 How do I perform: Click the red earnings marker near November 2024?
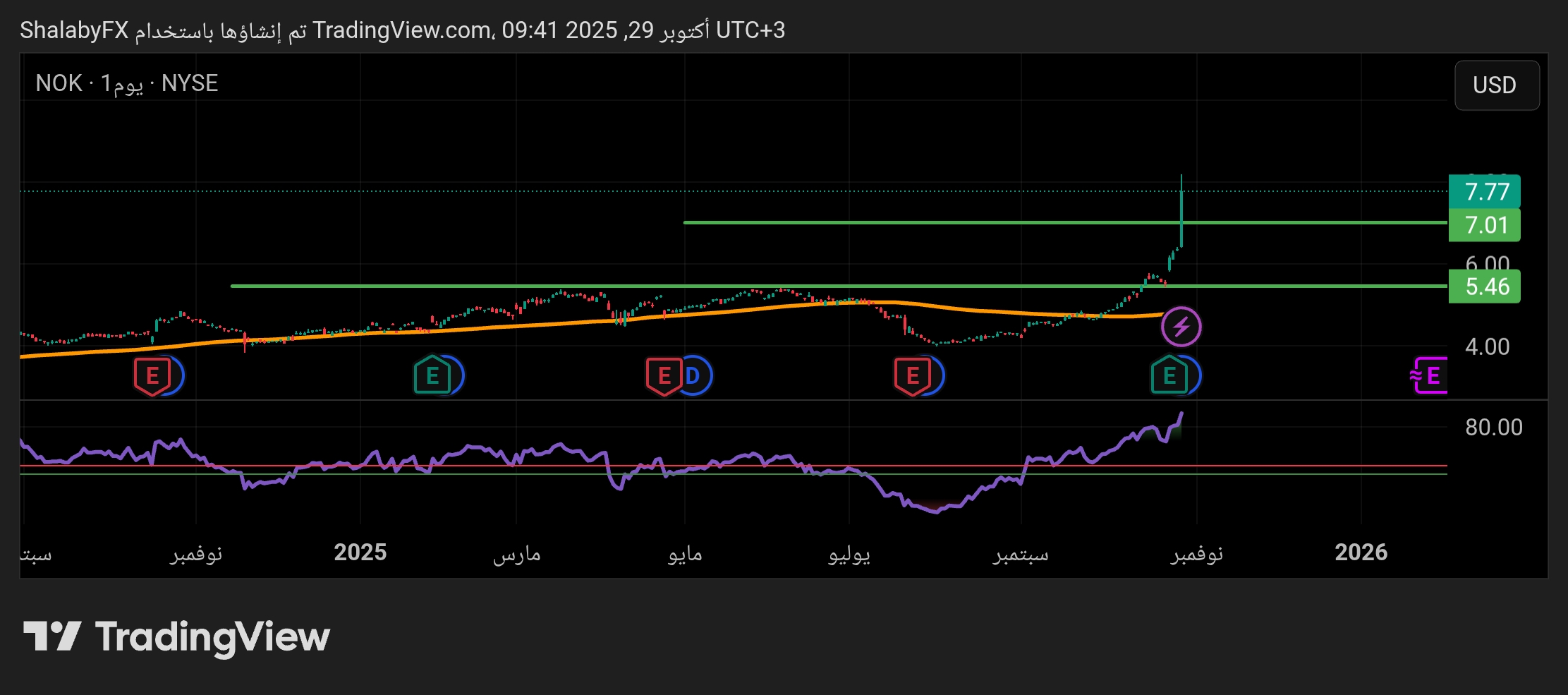152,375
